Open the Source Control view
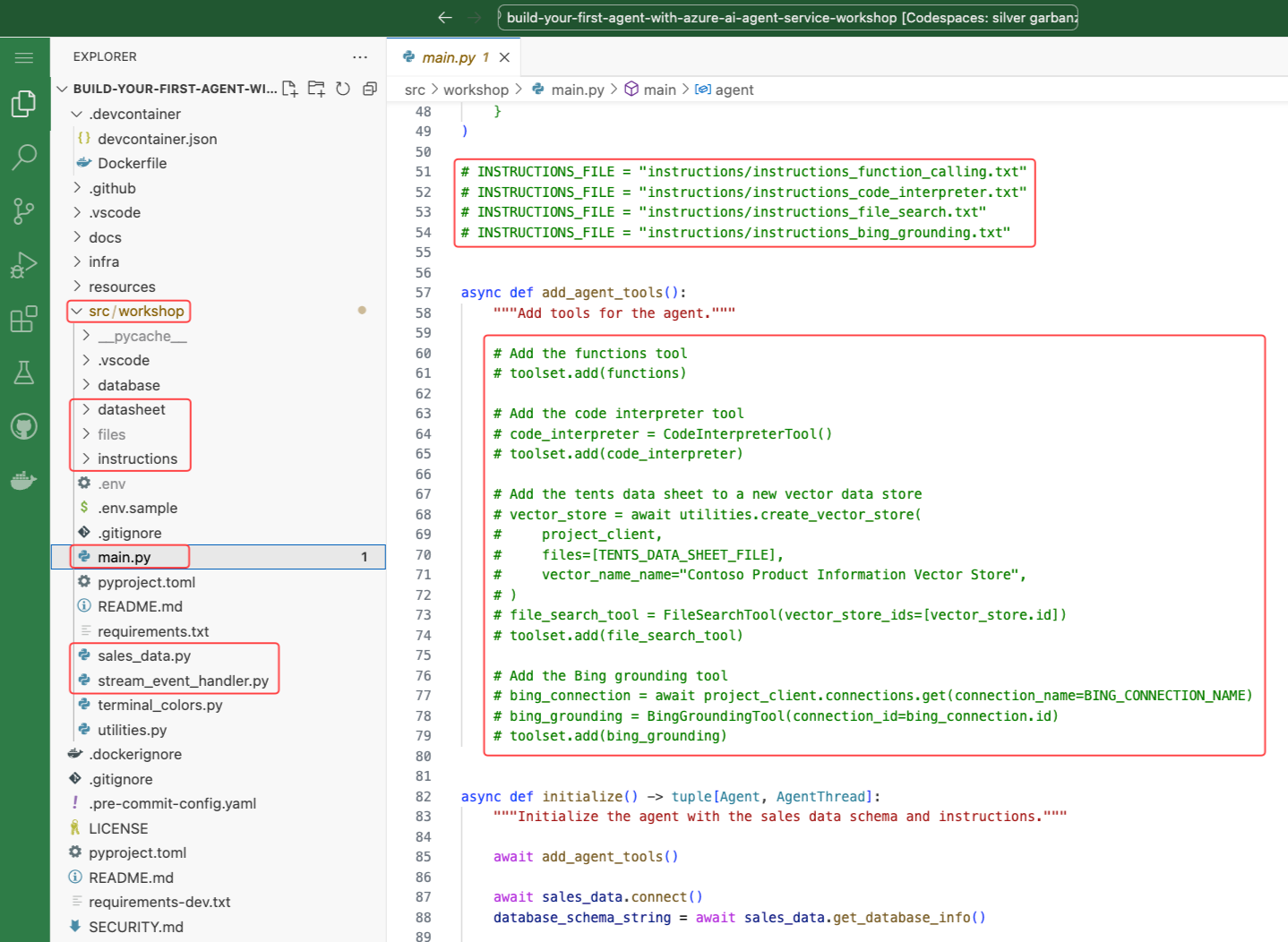 pos(24,211)
